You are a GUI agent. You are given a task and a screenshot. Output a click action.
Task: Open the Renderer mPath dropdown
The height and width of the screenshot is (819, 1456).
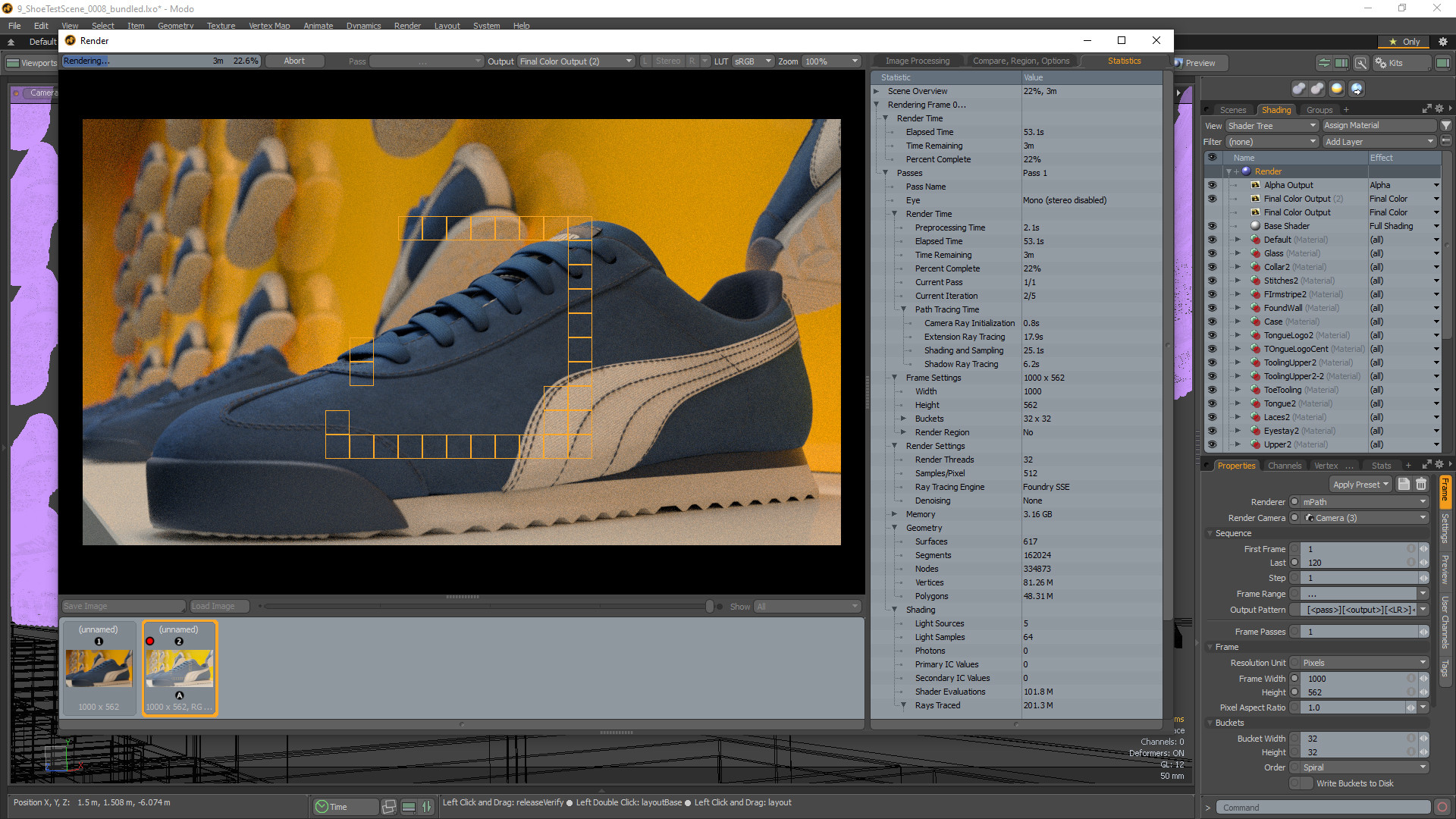1364,502
